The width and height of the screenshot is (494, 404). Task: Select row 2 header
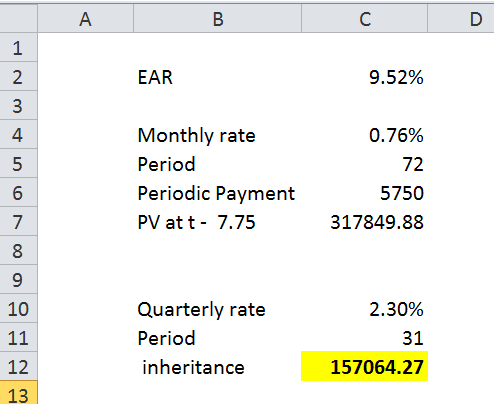(x=18, y=77)
